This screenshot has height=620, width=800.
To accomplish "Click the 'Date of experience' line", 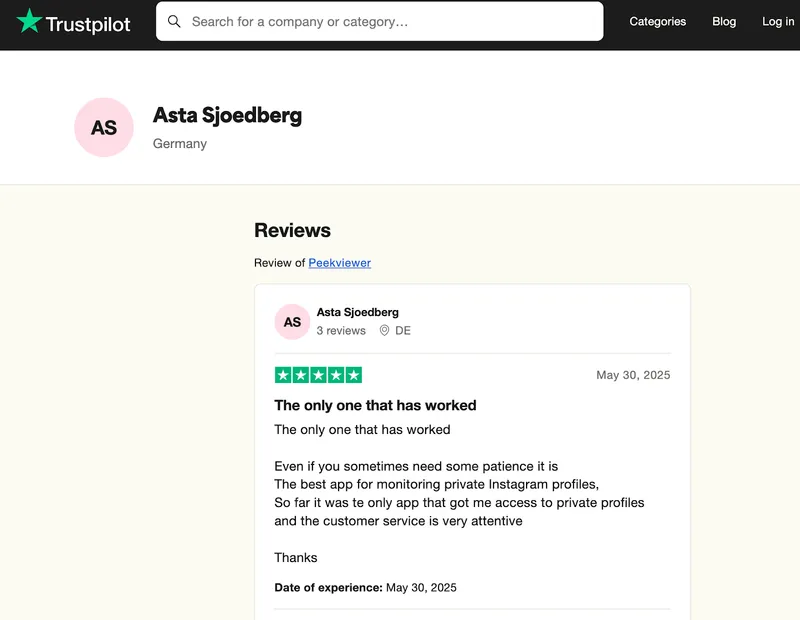I will [x=365, y=588].
